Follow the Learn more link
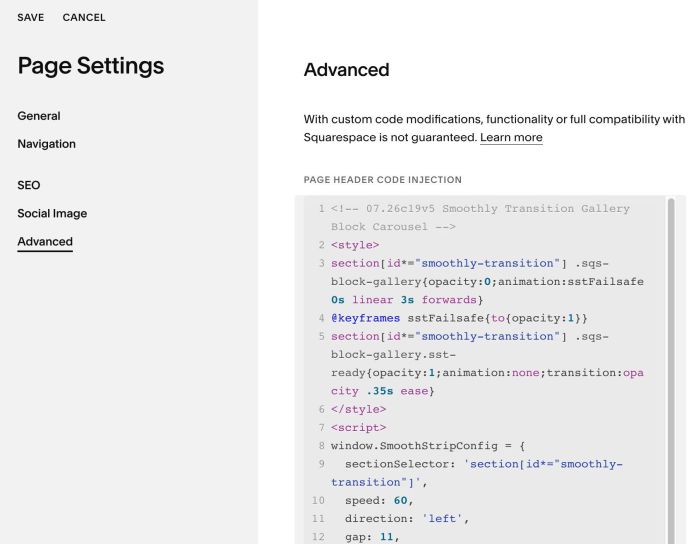This screenshot has height=544, width=700. pyautogui.click(x=511, y=137)
